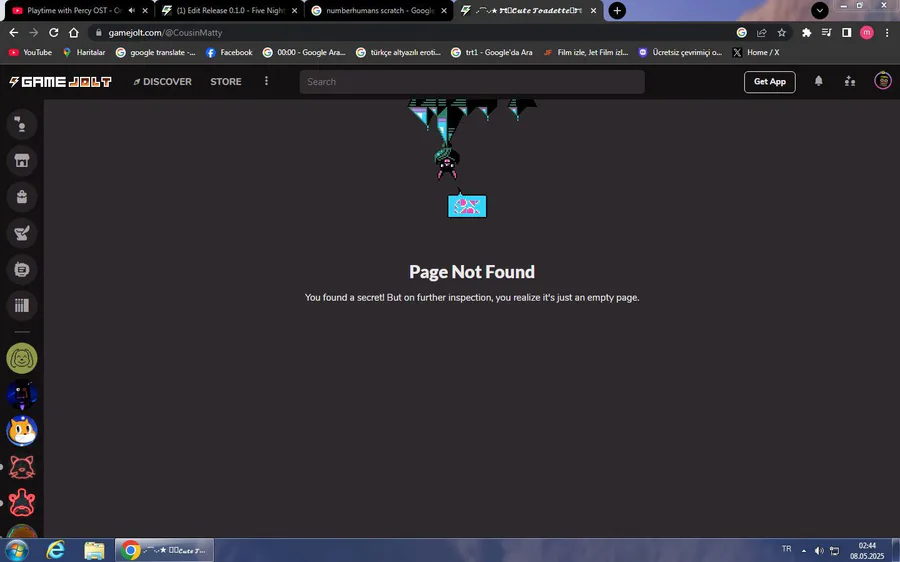This screenshot has height=562, width=900.
Task: Open the taskbar clock and date
Action: (x=867, y=551)
